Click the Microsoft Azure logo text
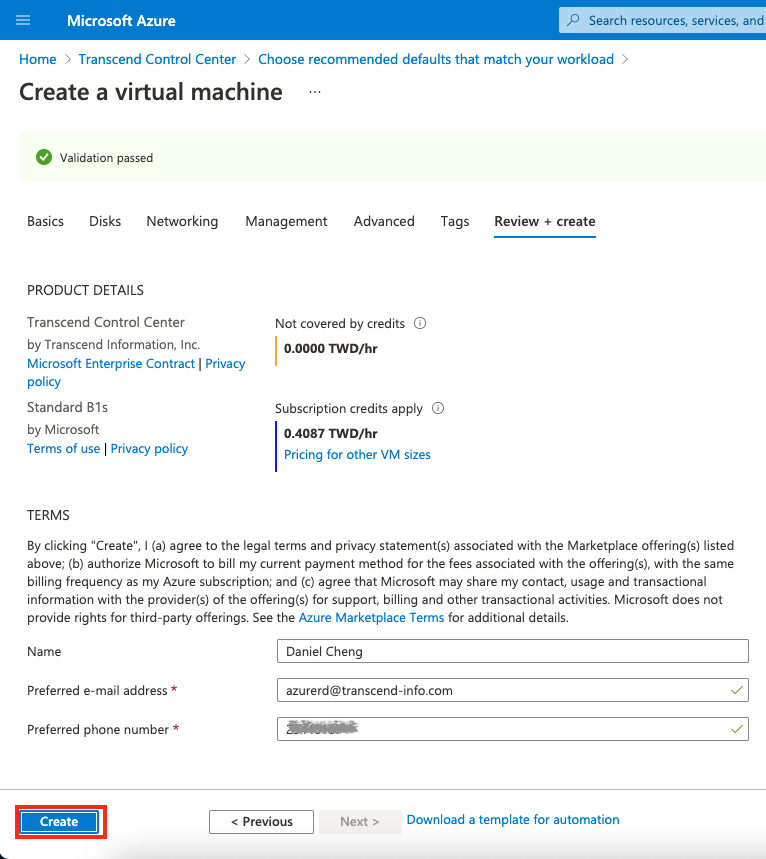Viewport: 766px width, 859px height. [121, 21]
